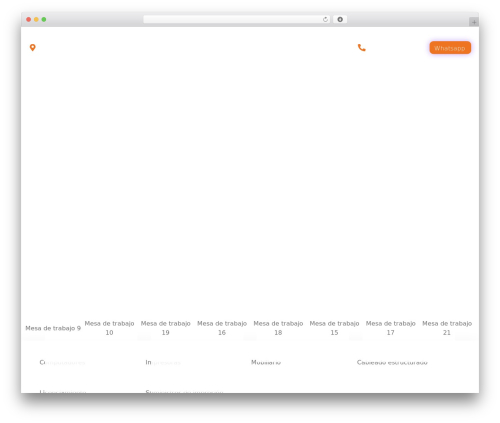This screenshot has width=500, height=423.
Task: Reload the page using the refresh icon
Action: click(x=325, y=20)
